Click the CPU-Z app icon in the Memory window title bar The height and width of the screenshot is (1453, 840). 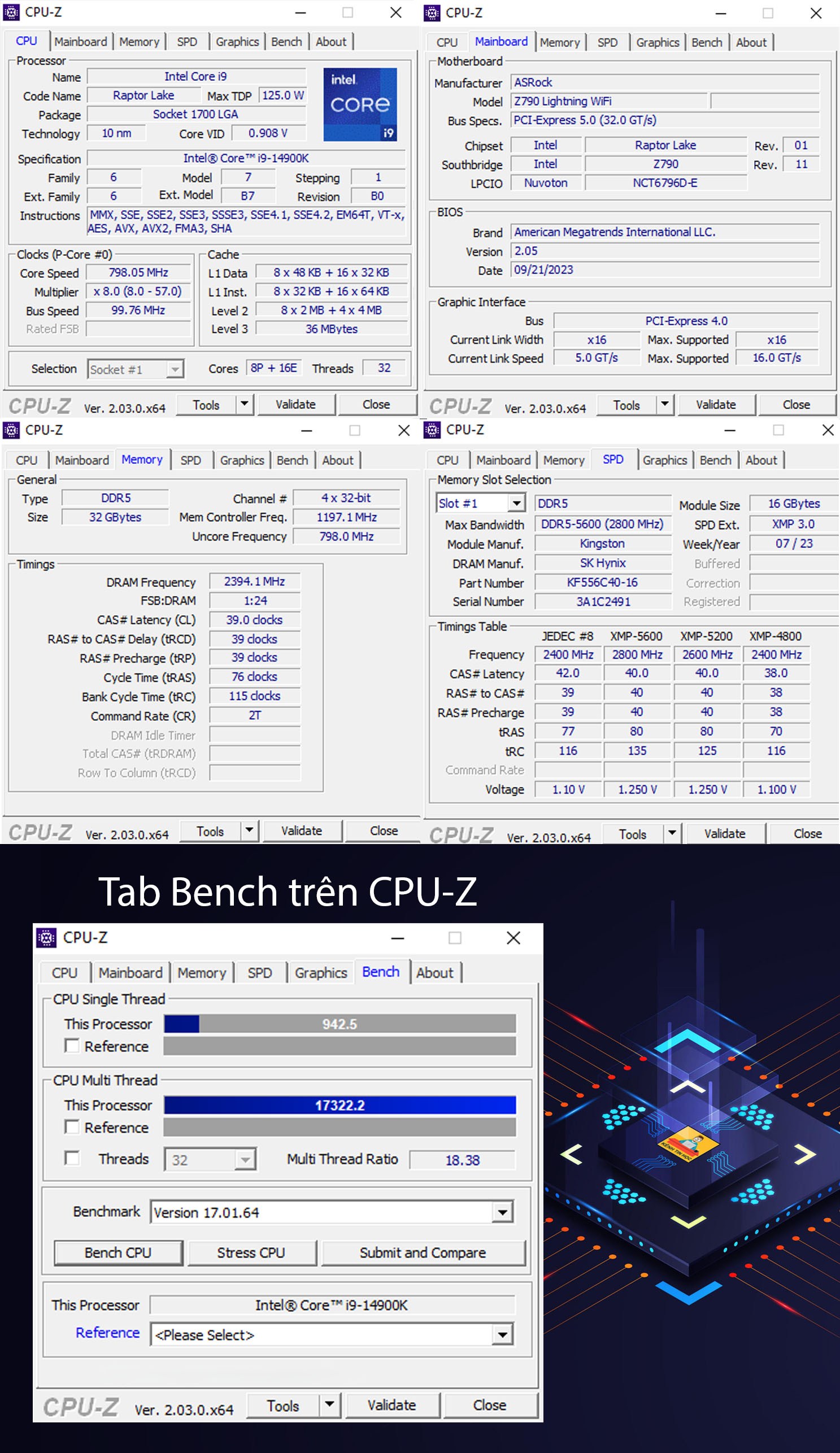(11, 429)
